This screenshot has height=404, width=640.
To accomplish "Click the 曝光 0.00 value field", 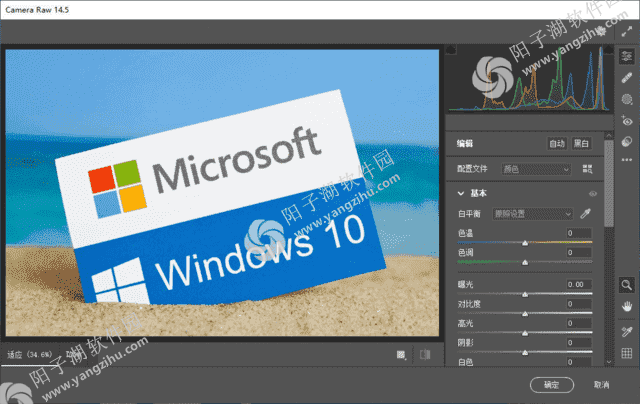I will [579, 284].
